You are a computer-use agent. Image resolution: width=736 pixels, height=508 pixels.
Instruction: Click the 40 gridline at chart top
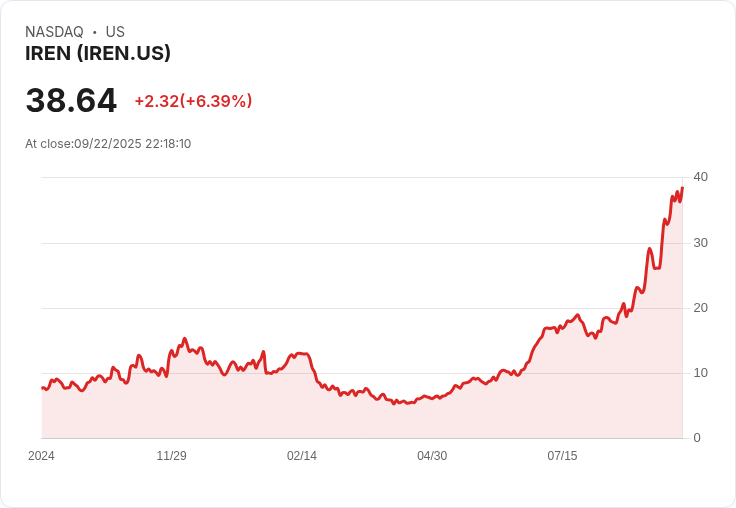click(x=361, y=177)
